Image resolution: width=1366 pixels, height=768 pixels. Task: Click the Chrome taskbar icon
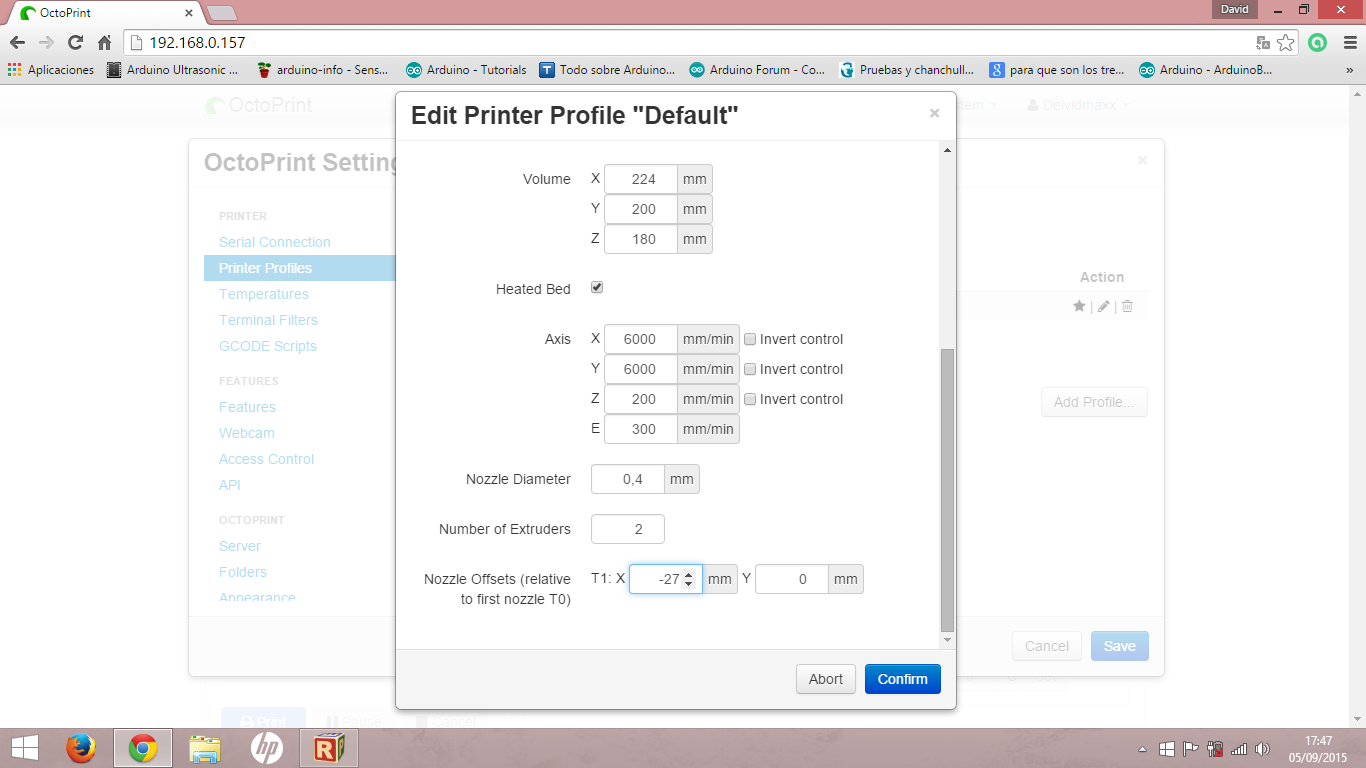pyautogui.click(x=143, y=748)
